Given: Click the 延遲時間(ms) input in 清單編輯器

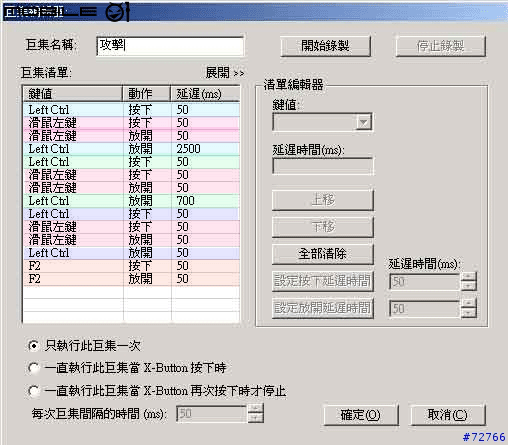Looking at the screenshot, I should coord(323,166).
